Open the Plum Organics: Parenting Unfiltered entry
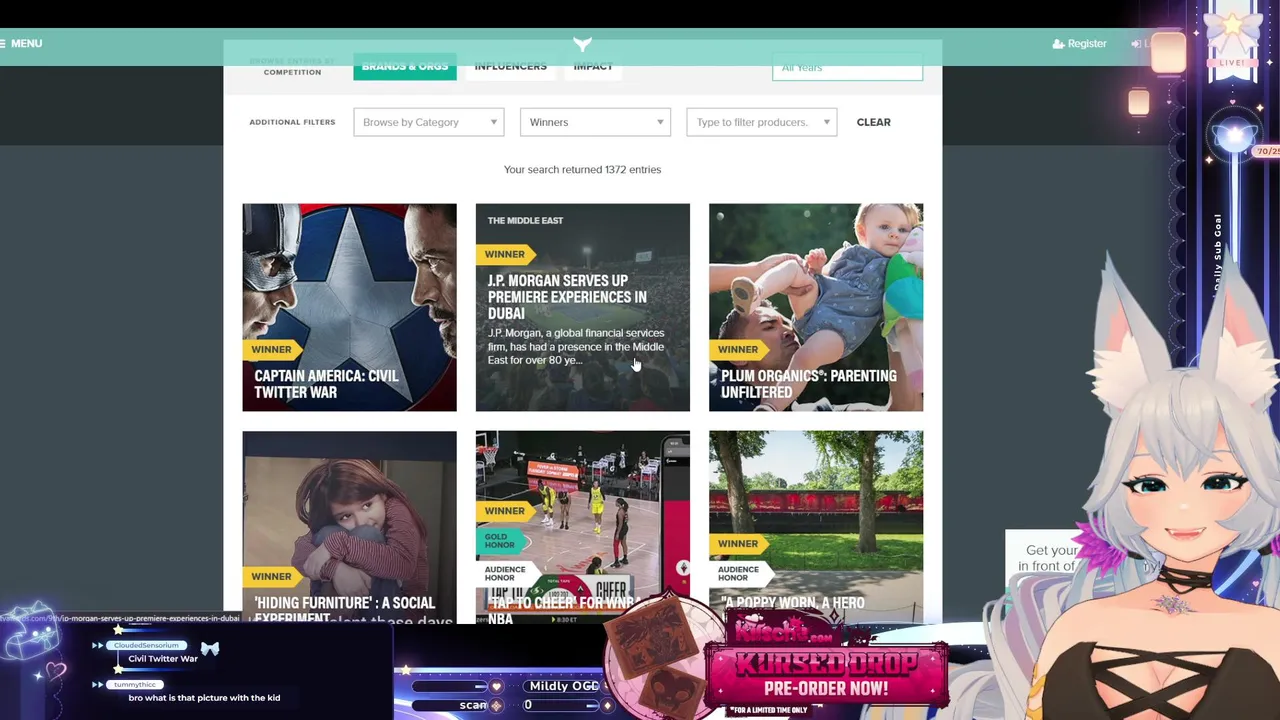 pos(816,307)
